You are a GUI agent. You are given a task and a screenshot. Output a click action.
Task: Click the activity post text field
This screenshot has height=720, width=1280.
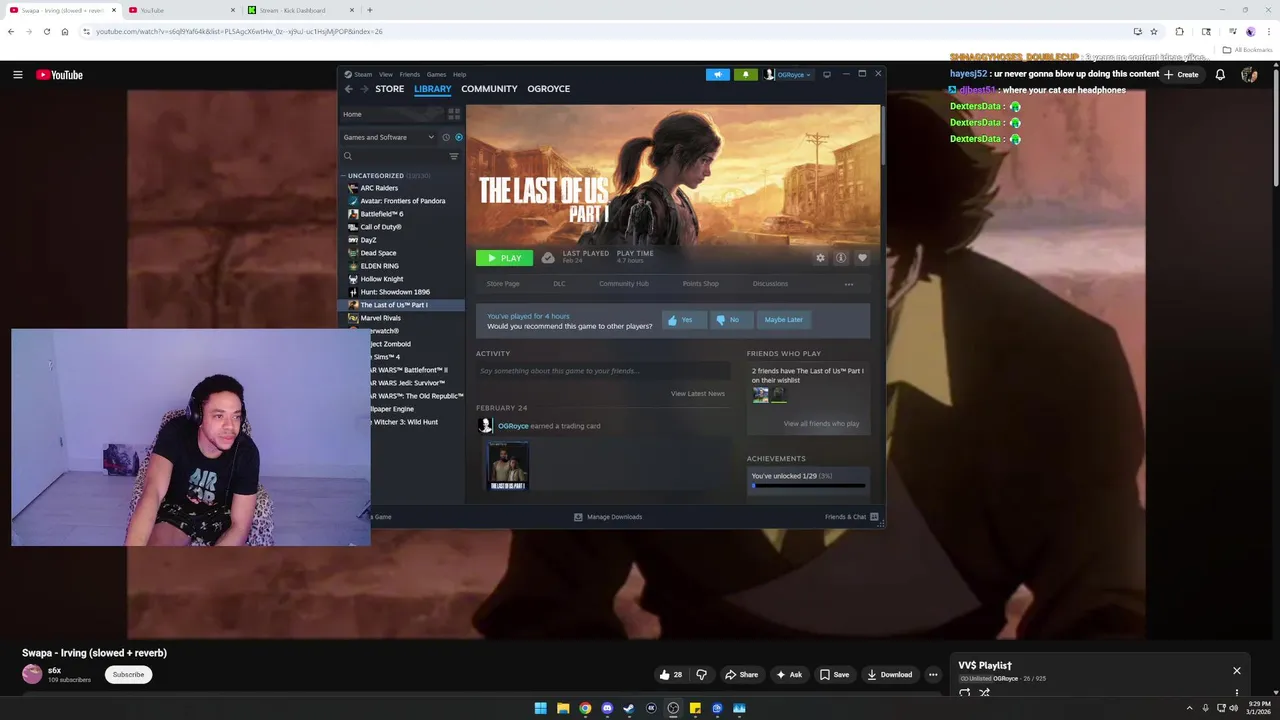pos(602,371)
